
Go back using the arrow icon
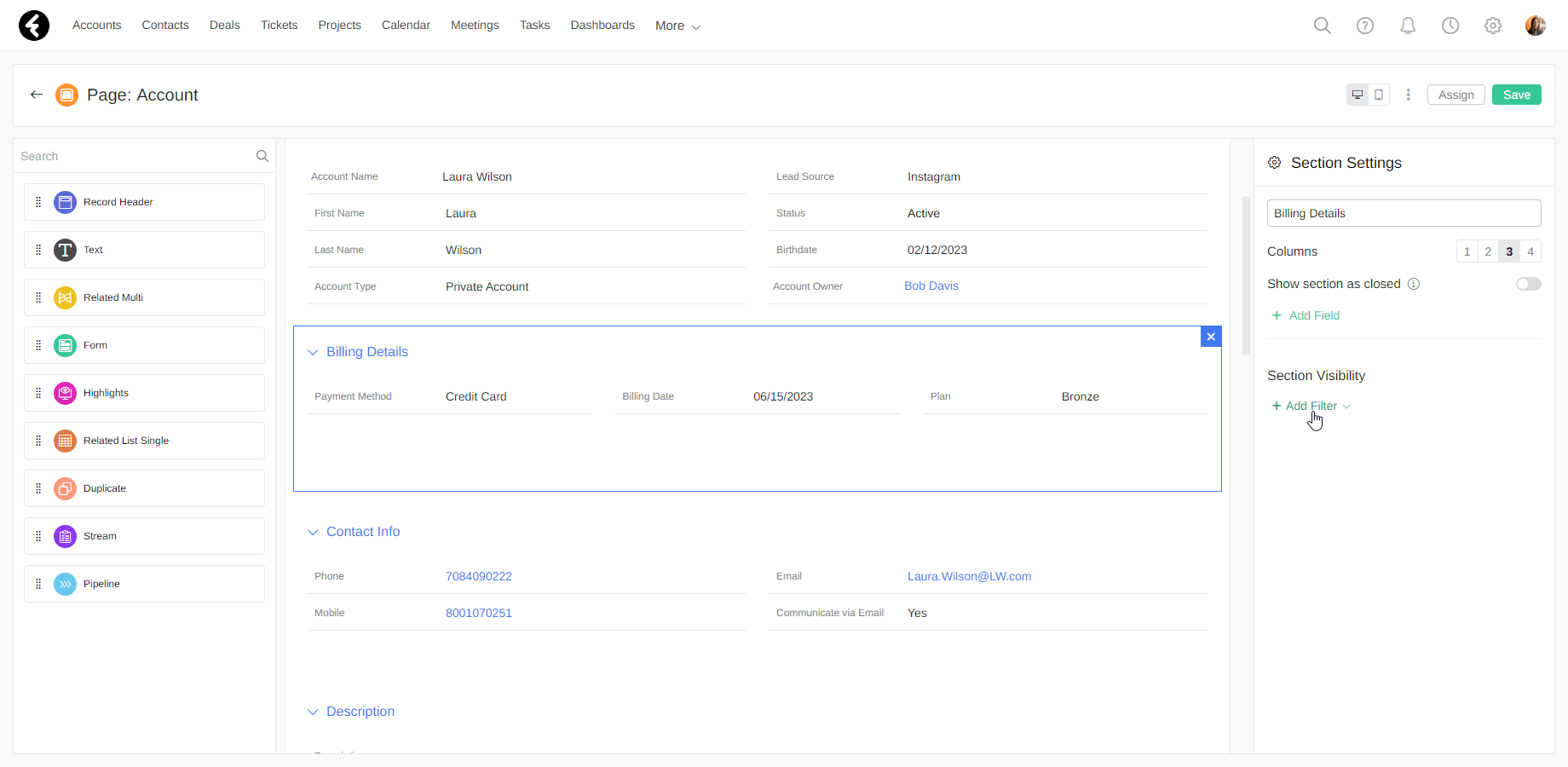pos(37,95)
